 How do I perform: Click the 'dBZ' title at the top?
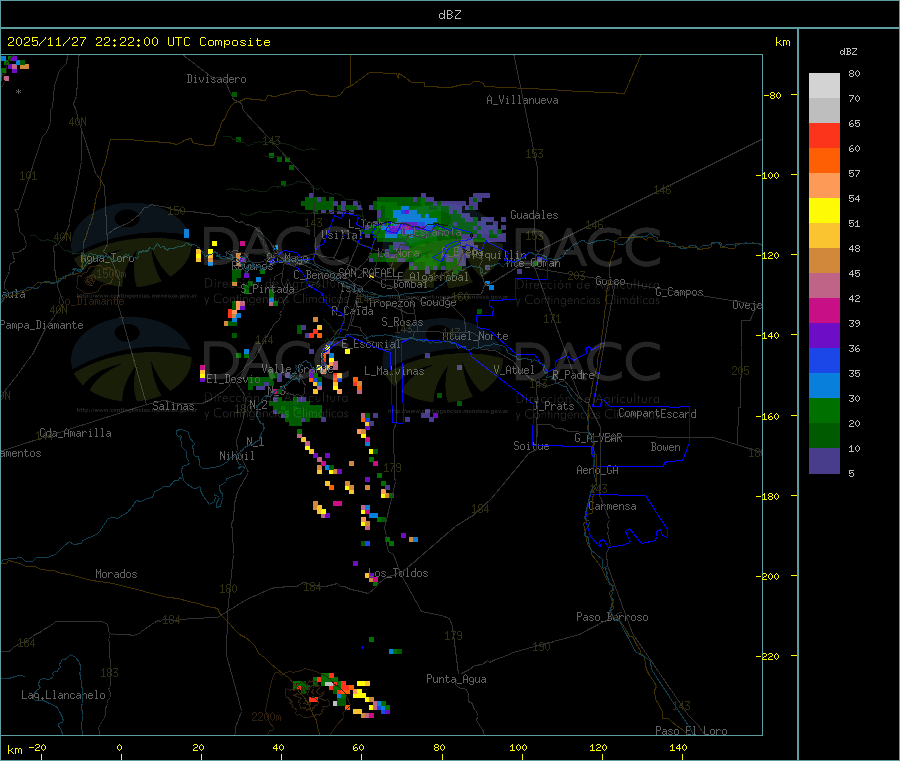click(x=449, y=15)
